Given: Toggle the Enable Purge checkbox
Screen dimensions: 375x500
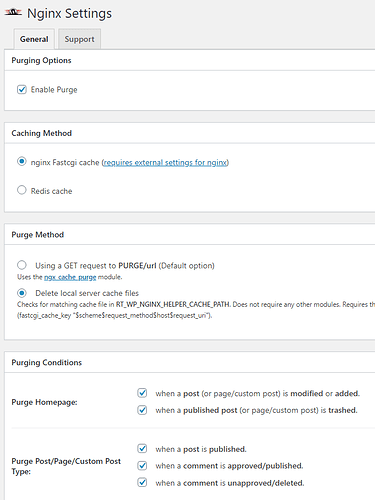Looking at the screenshot, I should [x=22, y=89].
